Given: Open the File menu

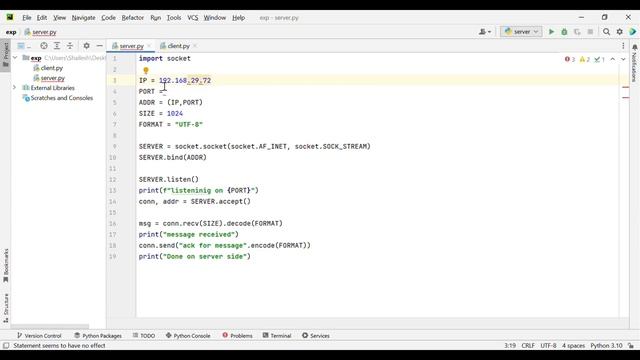Looking at the screenshot, I should (27, 18).
